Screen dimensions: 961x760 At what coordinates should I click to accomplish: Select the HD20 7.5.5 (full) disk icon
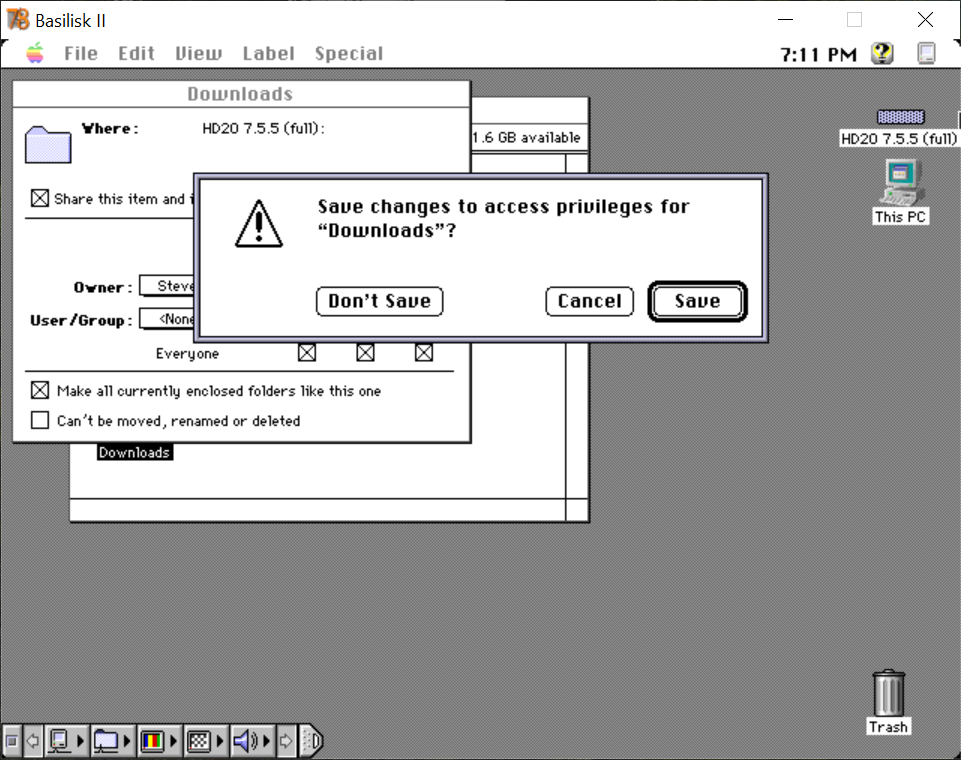pyautogui.click(x=900, y=116)
